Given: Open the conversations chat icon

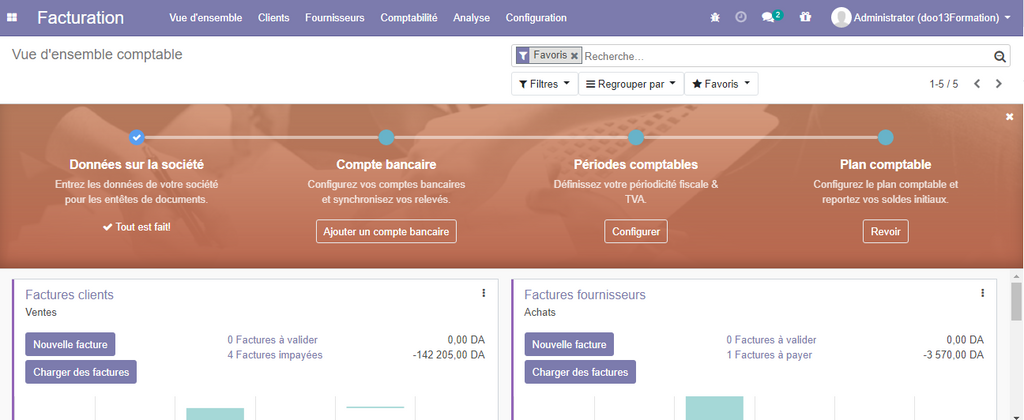Looking at the screenshot, I should click(x=769, y=18).
